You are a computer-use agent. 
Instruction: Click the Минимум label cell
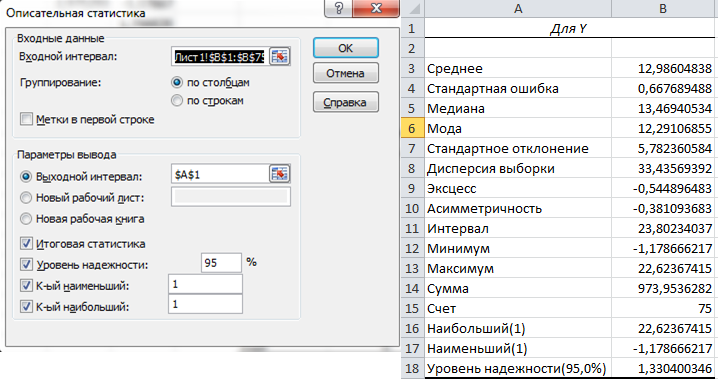(x=518, y=249)
